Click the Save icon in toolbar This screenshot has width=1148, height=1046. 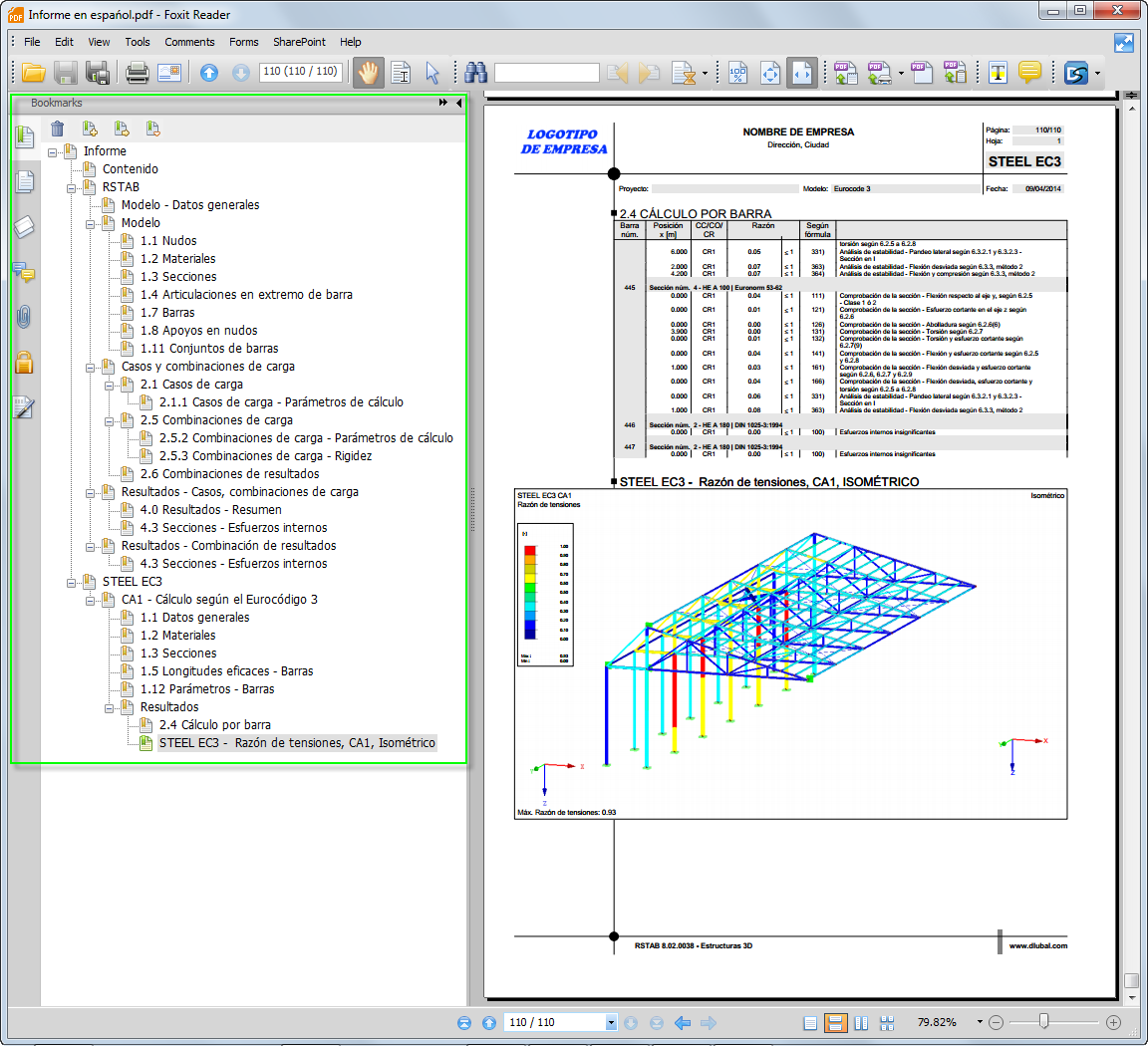pyautogui.click(x=66, y=73)
